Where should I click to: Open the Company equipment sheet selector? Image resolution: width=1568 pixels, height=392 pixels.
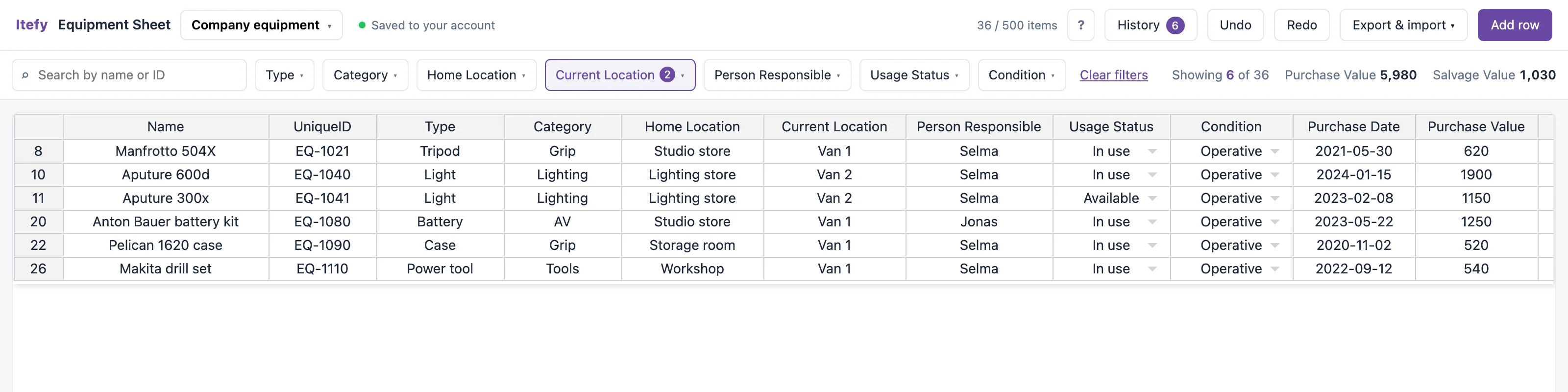(261, 25)
